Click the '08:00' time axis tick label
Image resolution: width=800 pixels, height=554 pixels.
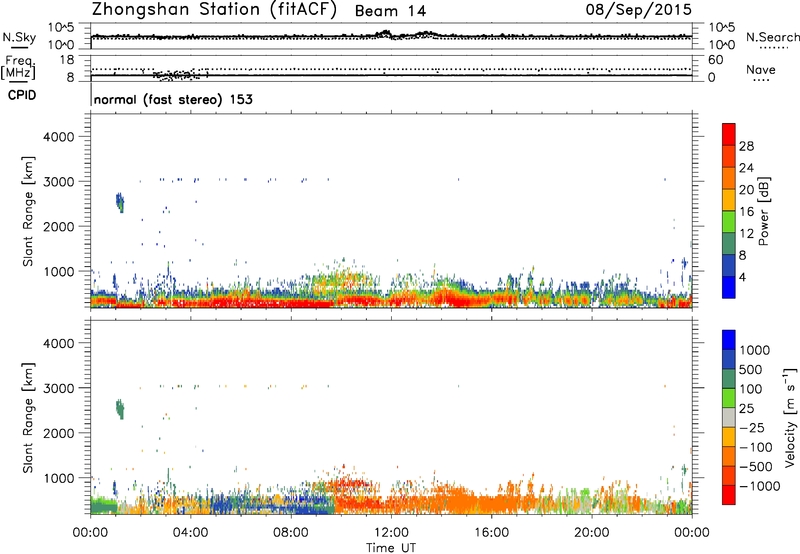[290, 533]
